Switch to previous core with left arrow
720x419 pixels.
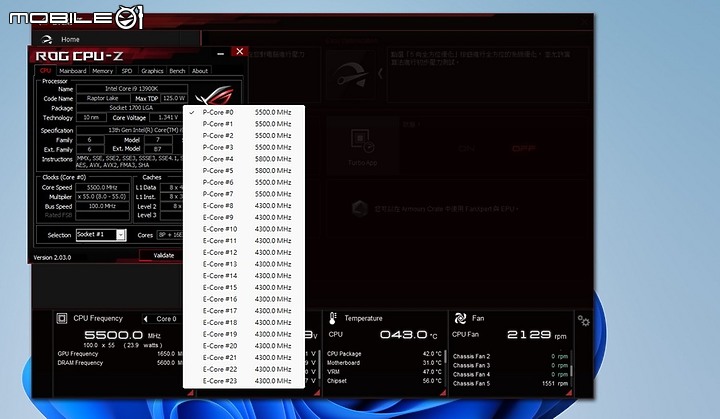pyautogui.click(x=146, y=319)
